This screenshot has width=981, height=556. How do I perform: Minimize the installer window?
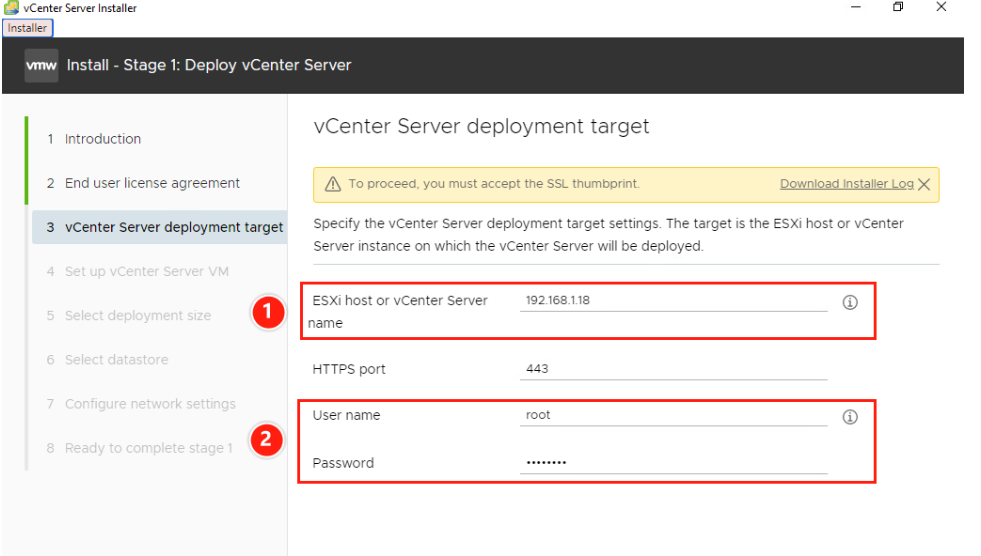(856, 7)
